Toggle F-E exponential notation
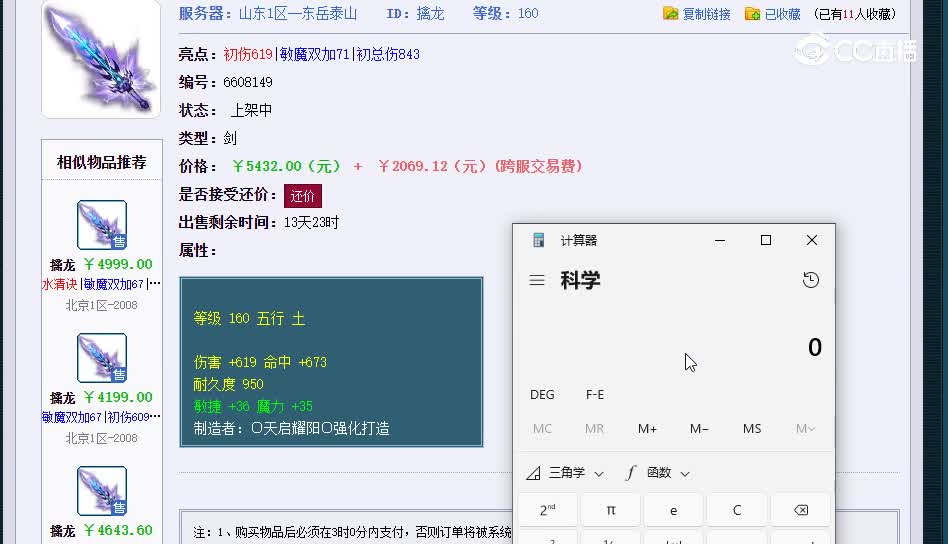This screenshot has width=948, height=544. [595, 395]
